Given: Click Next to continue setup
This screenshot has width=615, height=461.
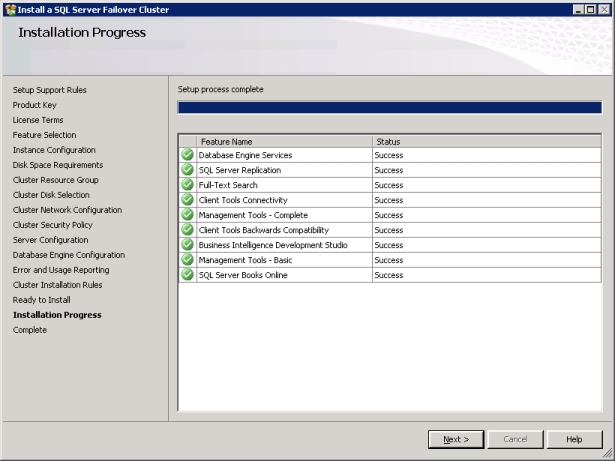Looking at the screenshot, I should tap(456, 439).
